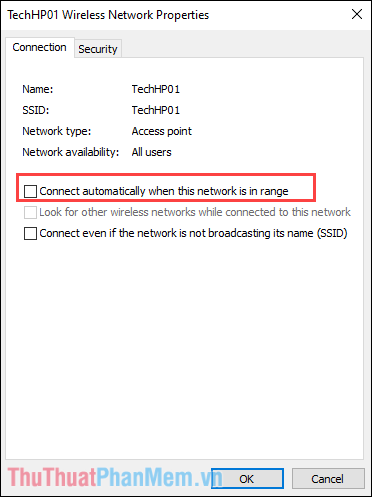Click the ThuThuatPhanMem.vn watermark logo

coord(115,477)
